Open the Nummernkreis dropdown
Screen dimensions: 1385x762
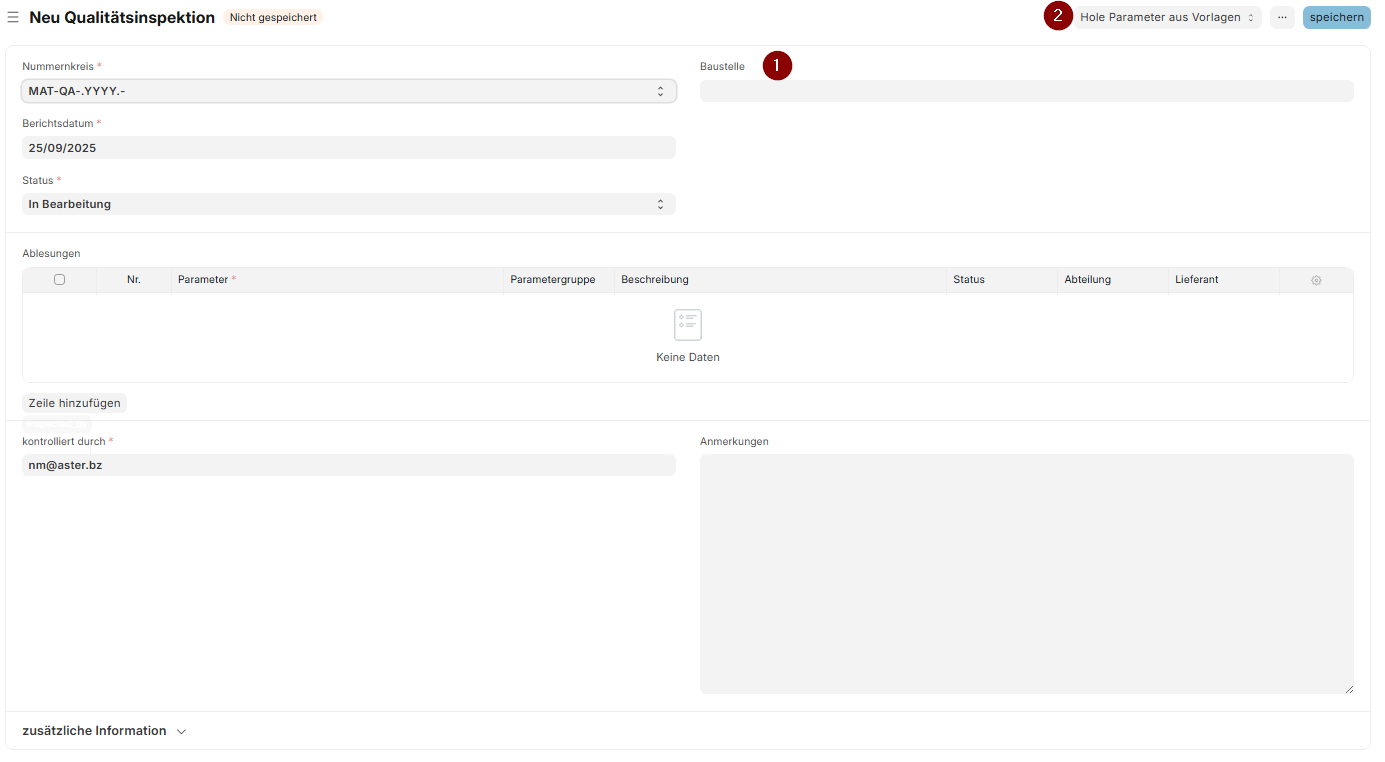[348, 91]
